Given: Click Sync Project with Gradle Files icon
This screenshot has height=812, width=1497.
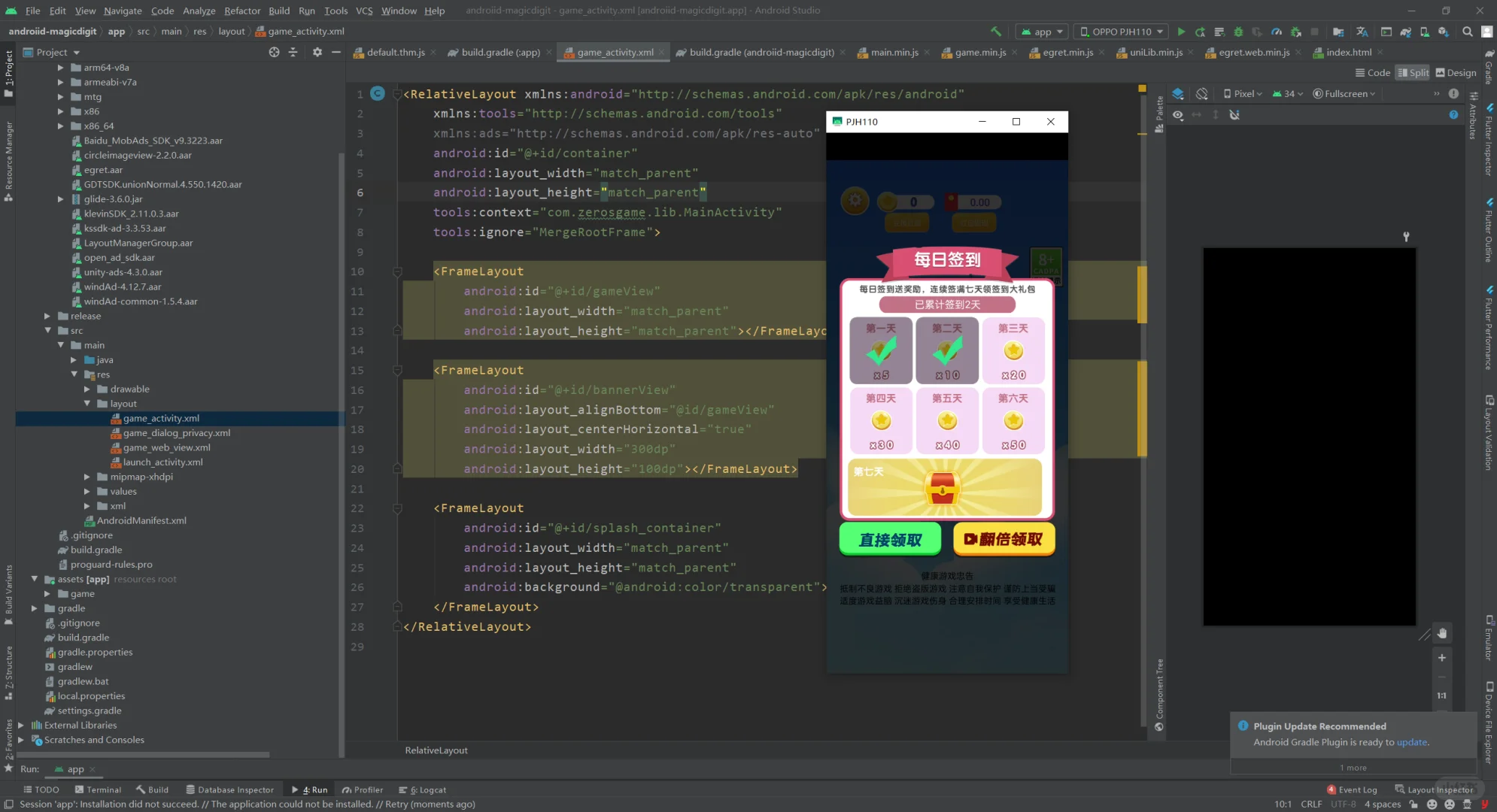Looking at the screenshot, I should coord(1405,32).
